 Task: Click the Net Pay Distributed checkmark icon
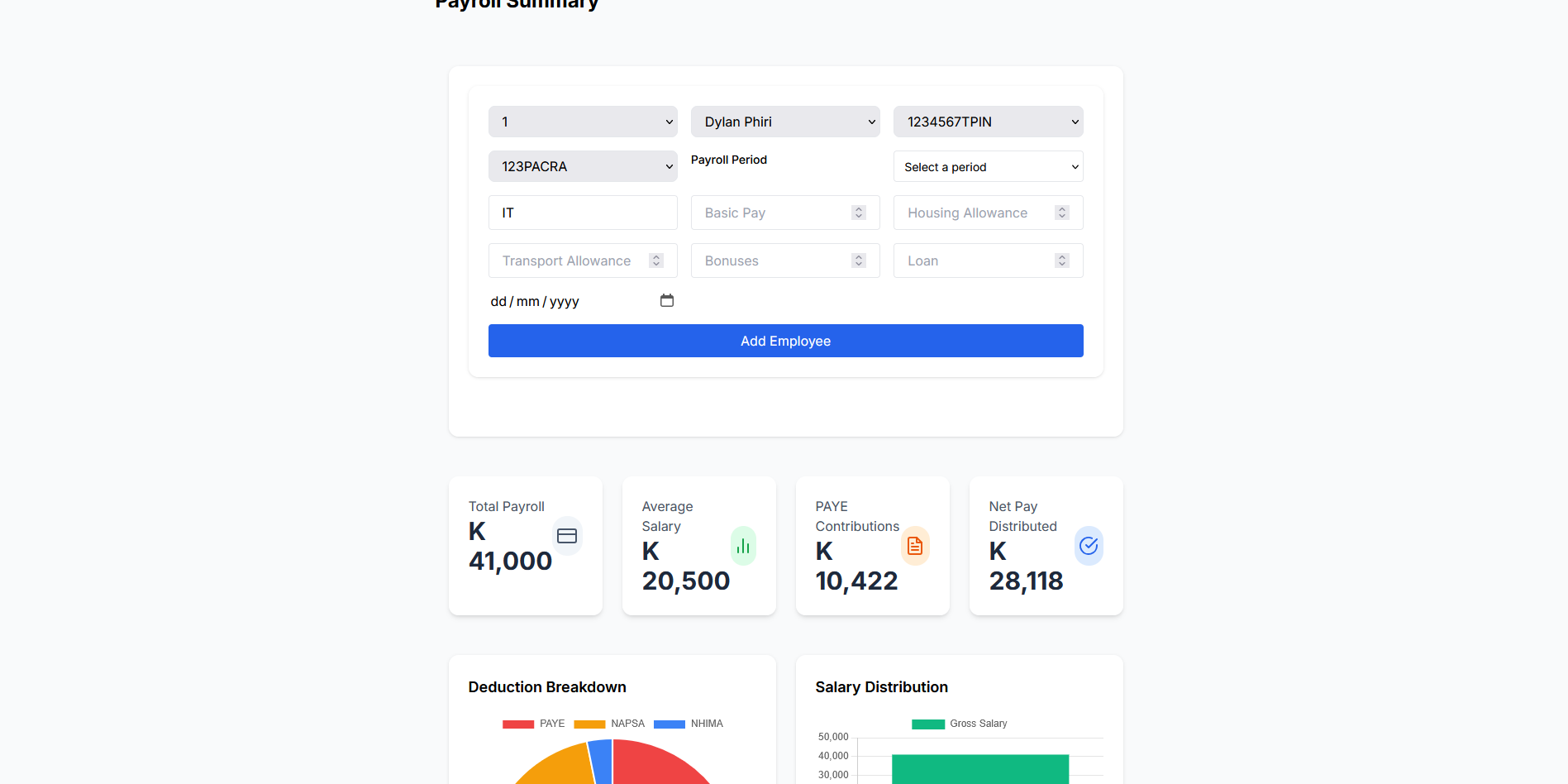pyautogui.click(x=1089, y=546)
